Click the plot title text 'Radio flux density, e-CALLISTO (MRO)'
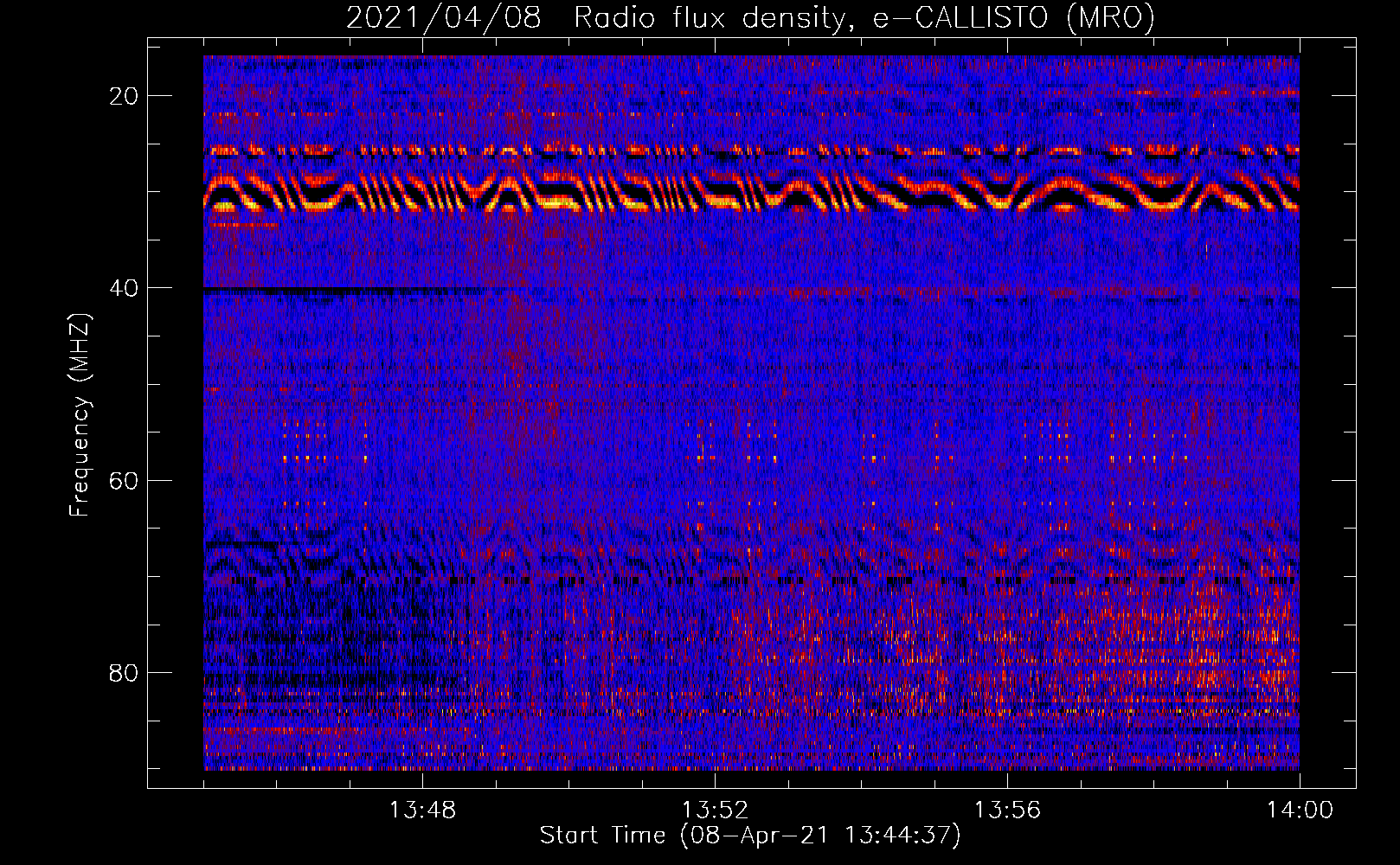The height and width of the screenshot is (865, 1400). (864, 17)
